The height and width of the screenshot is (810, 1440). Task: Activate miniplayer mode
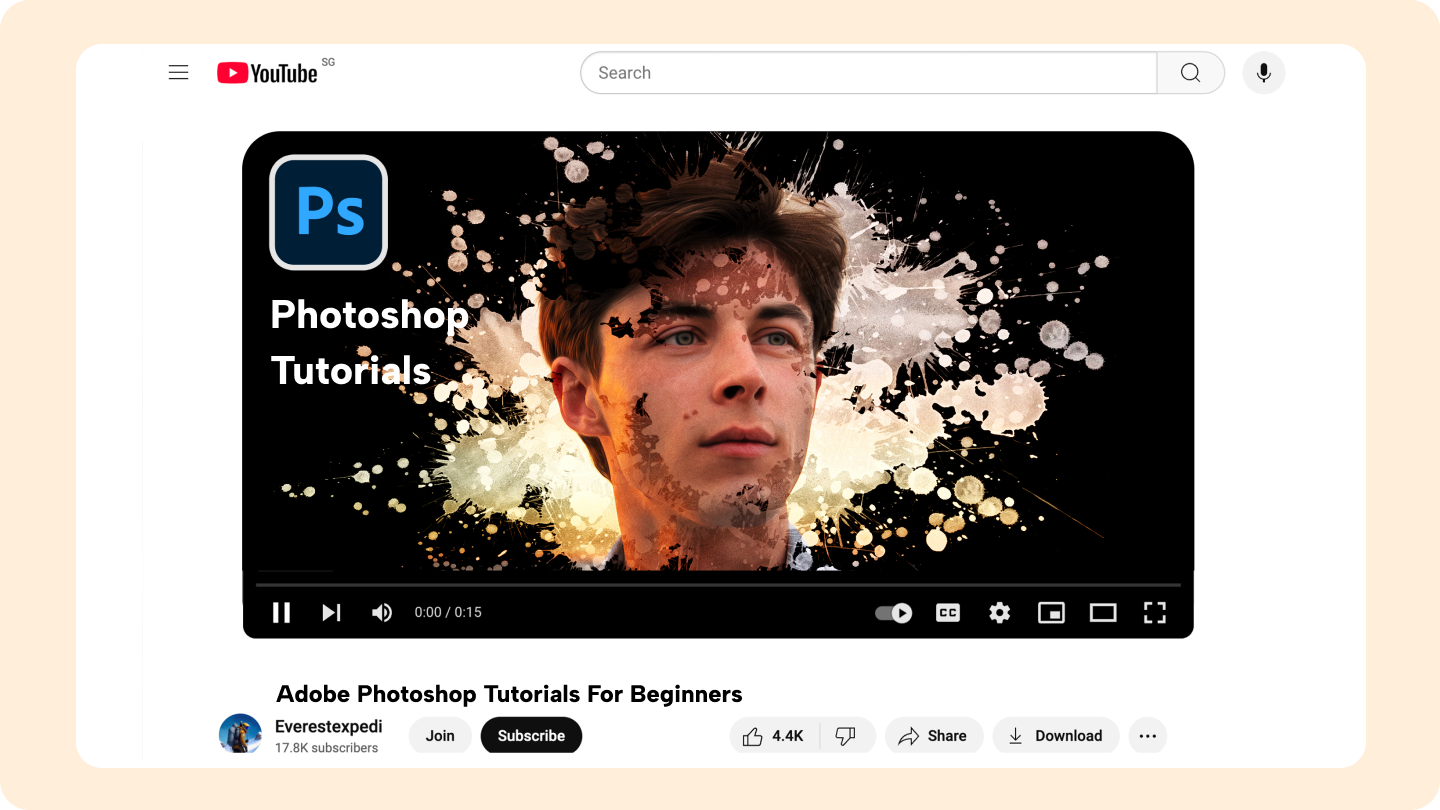pyautogui.click(x=1051, y=612)
